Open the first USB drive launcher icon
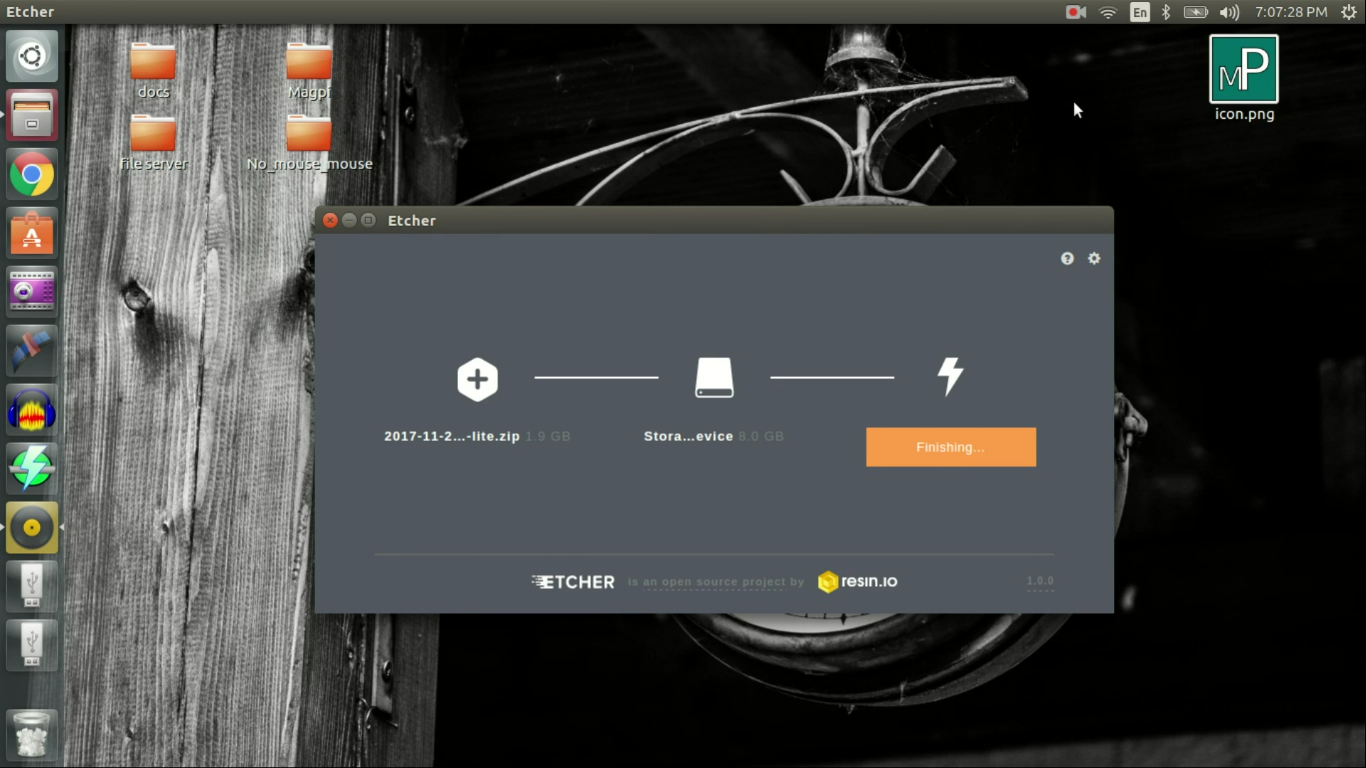1366x768 pixels. [32, 587]
